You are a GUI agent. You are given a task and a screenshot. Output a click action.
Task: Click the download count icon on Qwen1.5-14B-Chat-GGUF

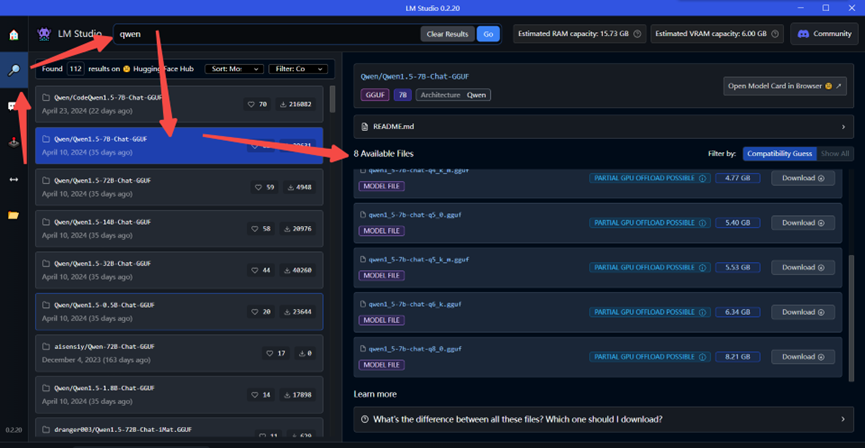click(x=286, y=228)
